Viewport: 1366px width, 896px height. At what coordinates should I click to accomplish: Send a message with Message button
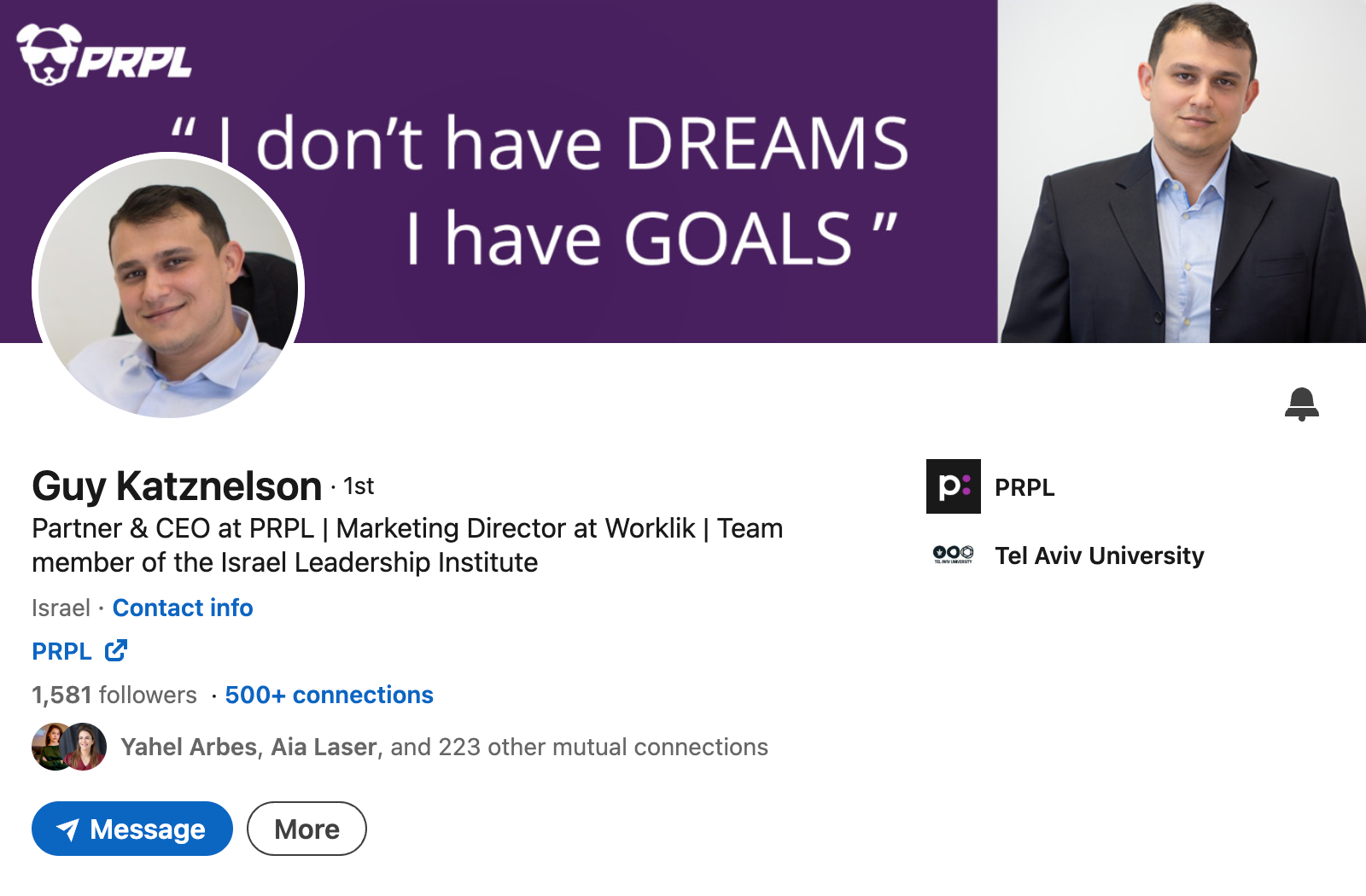tap(132, 829)
